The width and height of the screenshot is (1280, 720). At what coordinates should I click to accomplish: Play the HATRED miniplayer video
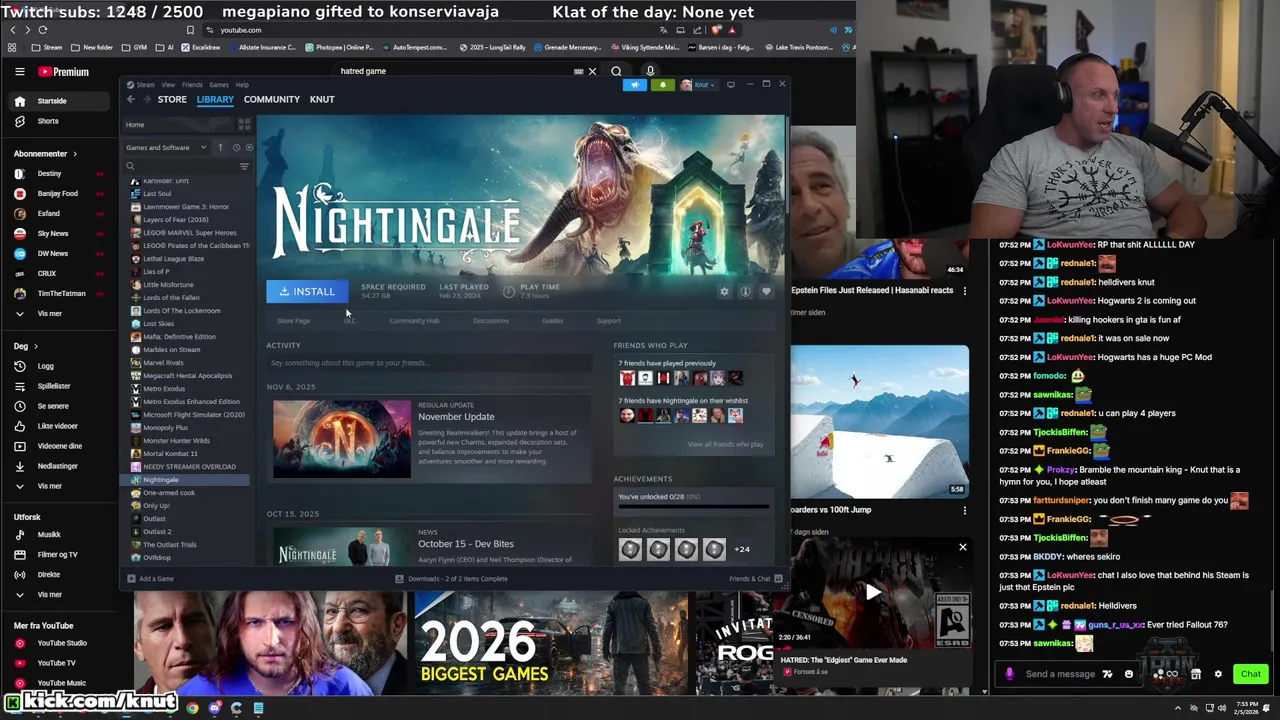pyautogui.click(x=873, y=592)
